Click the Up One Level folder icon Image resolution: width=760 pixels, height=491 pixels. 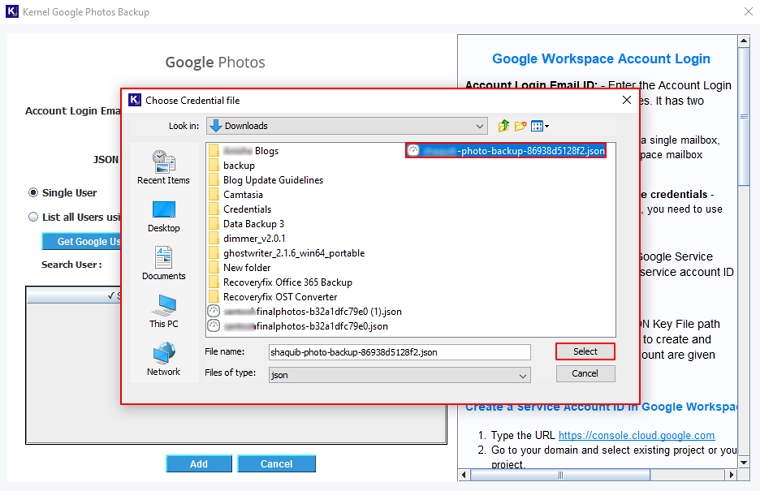tap(504, 126)
